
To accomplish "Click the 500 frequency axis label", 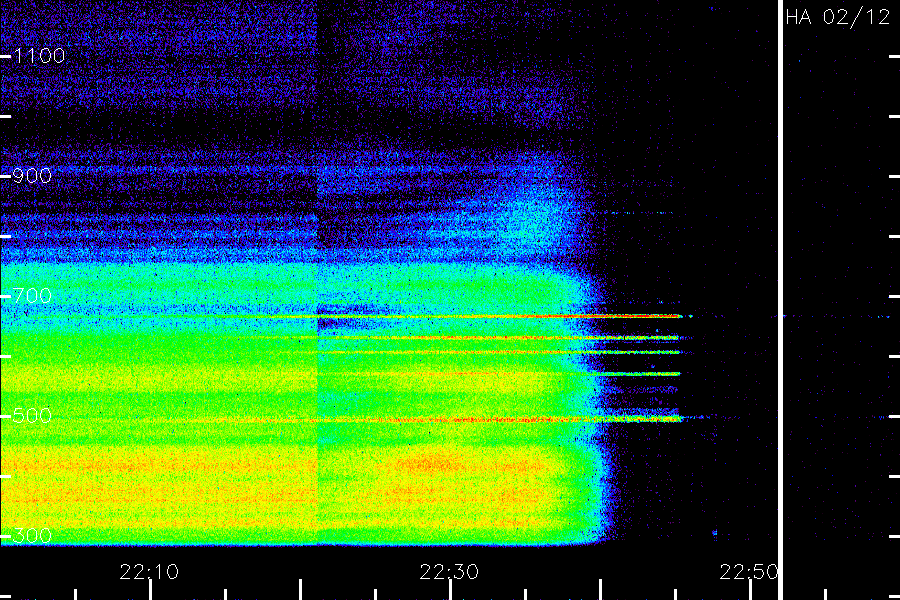I will [x=32, y=415].
